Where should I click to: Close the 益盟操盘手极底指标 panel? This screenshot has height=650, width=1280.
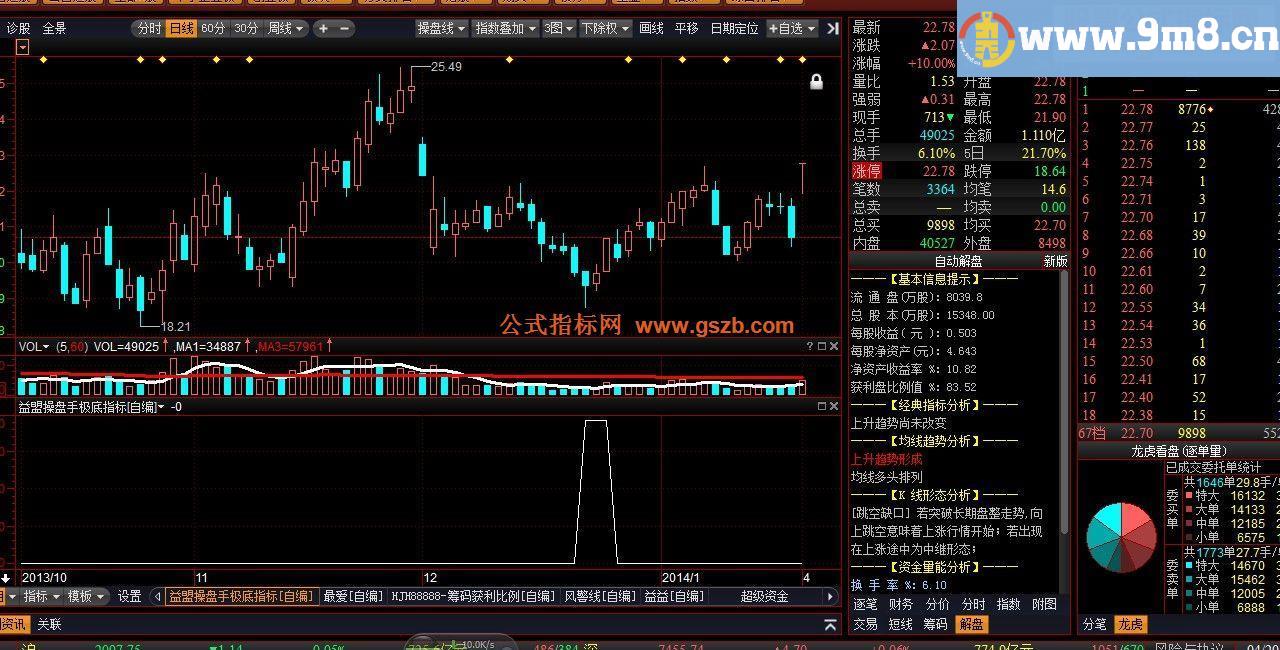coord(834,407)
